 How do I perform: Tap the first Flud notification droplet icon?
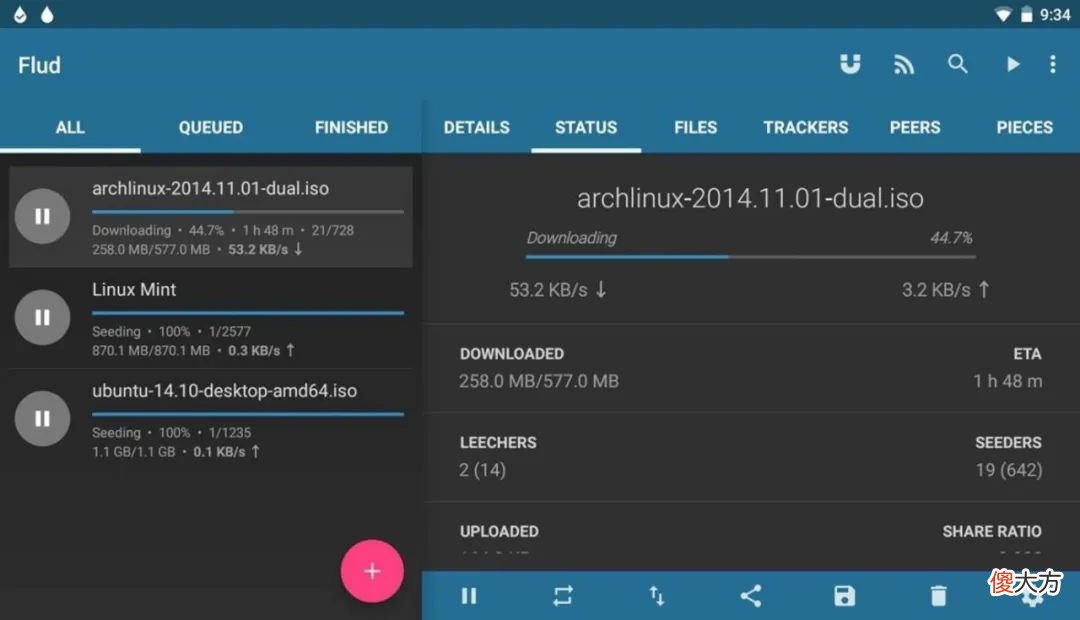pos(21,14)
